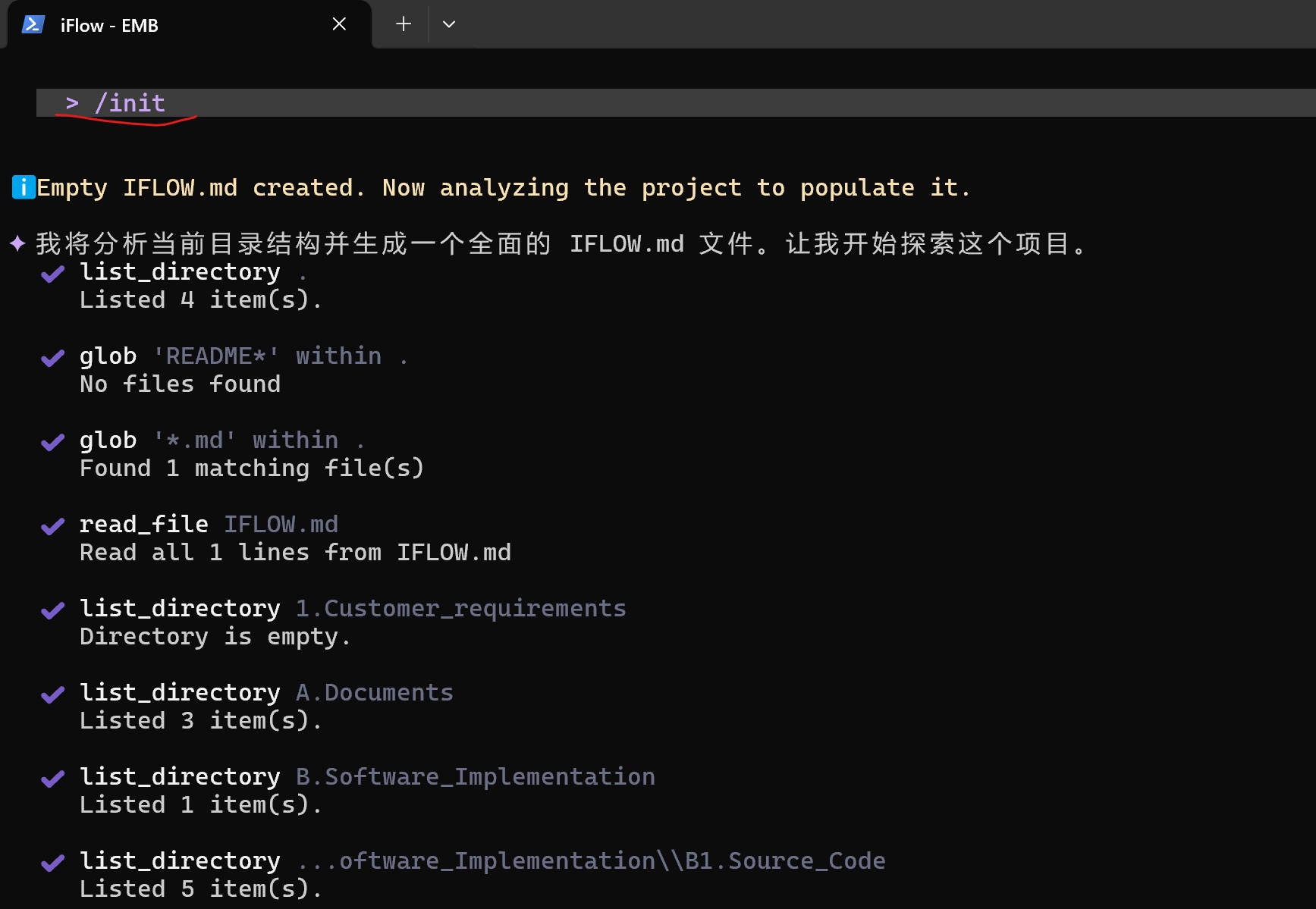The height and width of the screenshot is (909, 1316).
Task: Click checkmark beside B.Software_Implementation listing
Action: (x=52, y=779)
